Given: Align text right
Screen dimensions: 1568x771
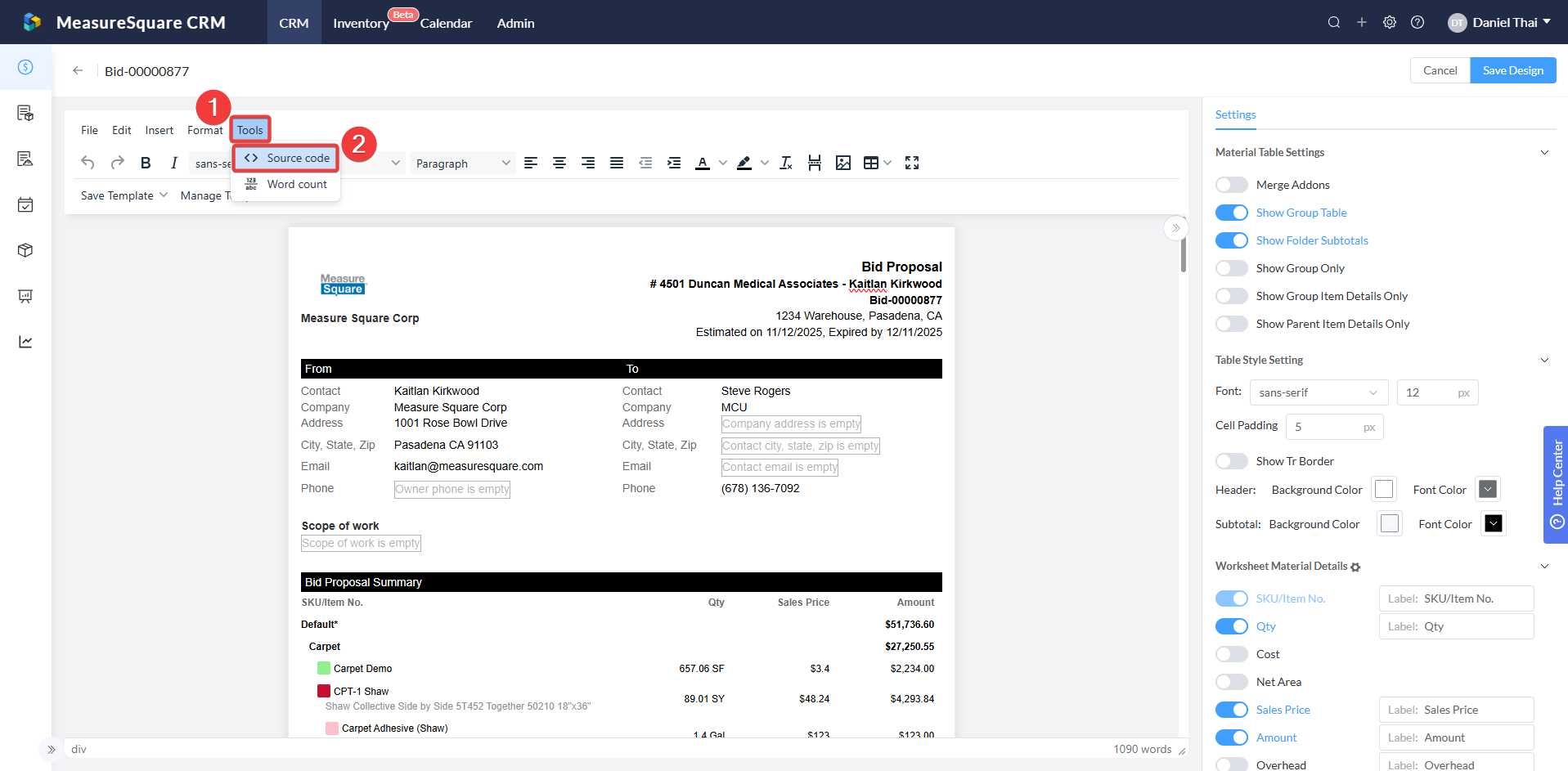Looking at the screenshot, I should [x=588, y=163].
